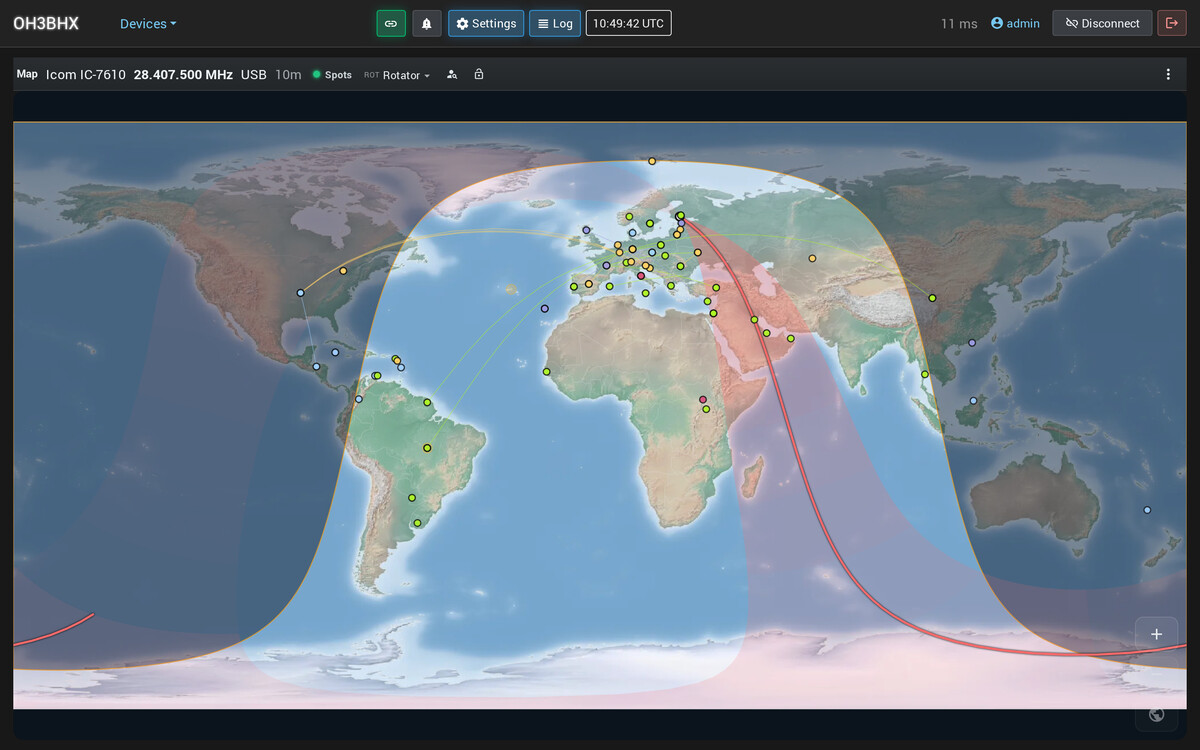Click the USB mode label

254,75
